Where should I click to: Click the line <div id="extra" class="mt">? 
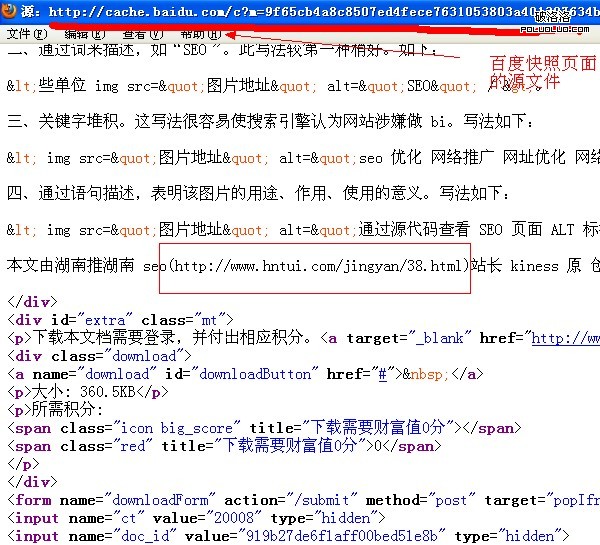pos(120,320)
